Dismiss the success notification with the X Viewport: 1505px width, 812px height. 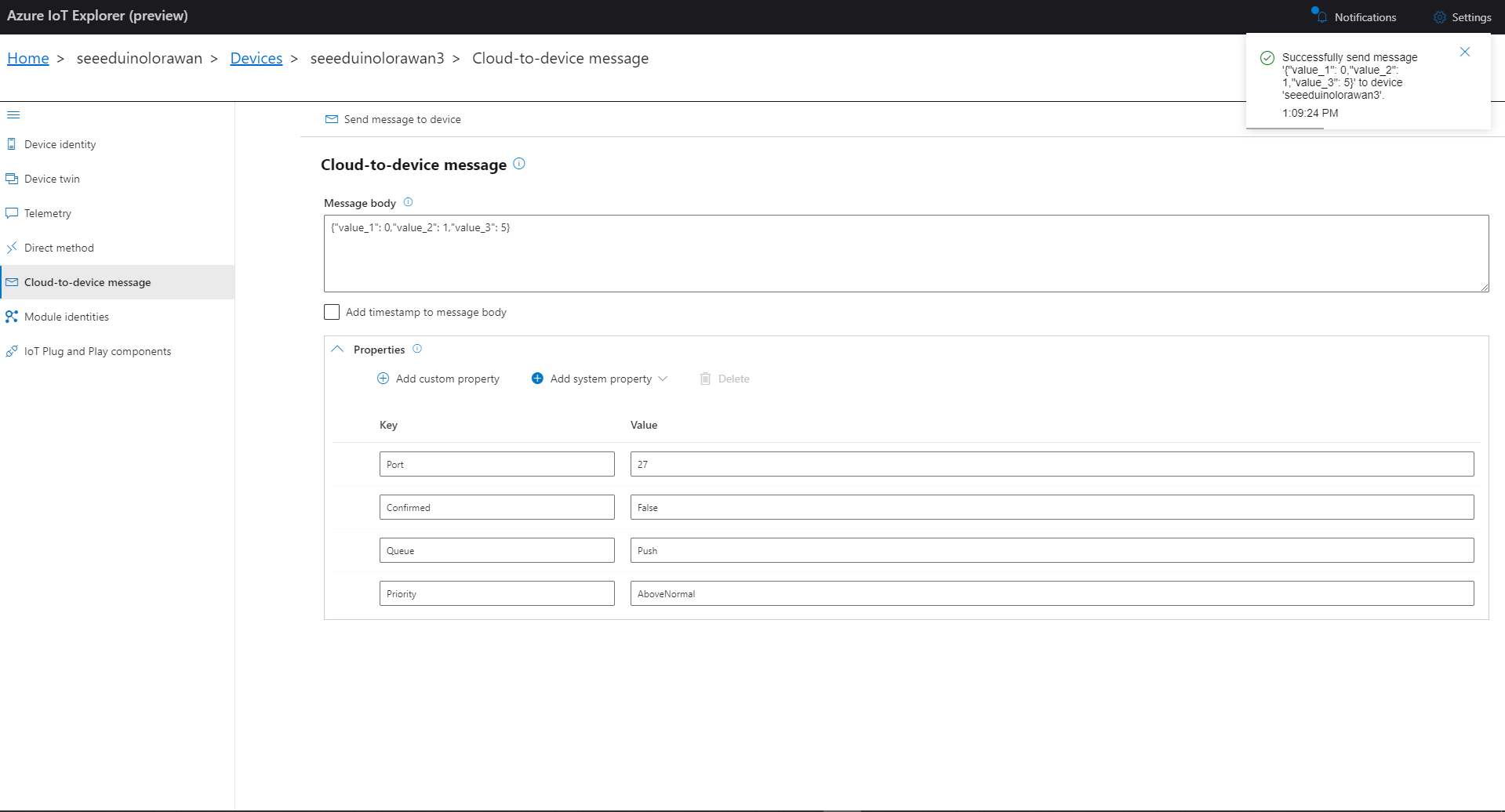pos(1464,52)
